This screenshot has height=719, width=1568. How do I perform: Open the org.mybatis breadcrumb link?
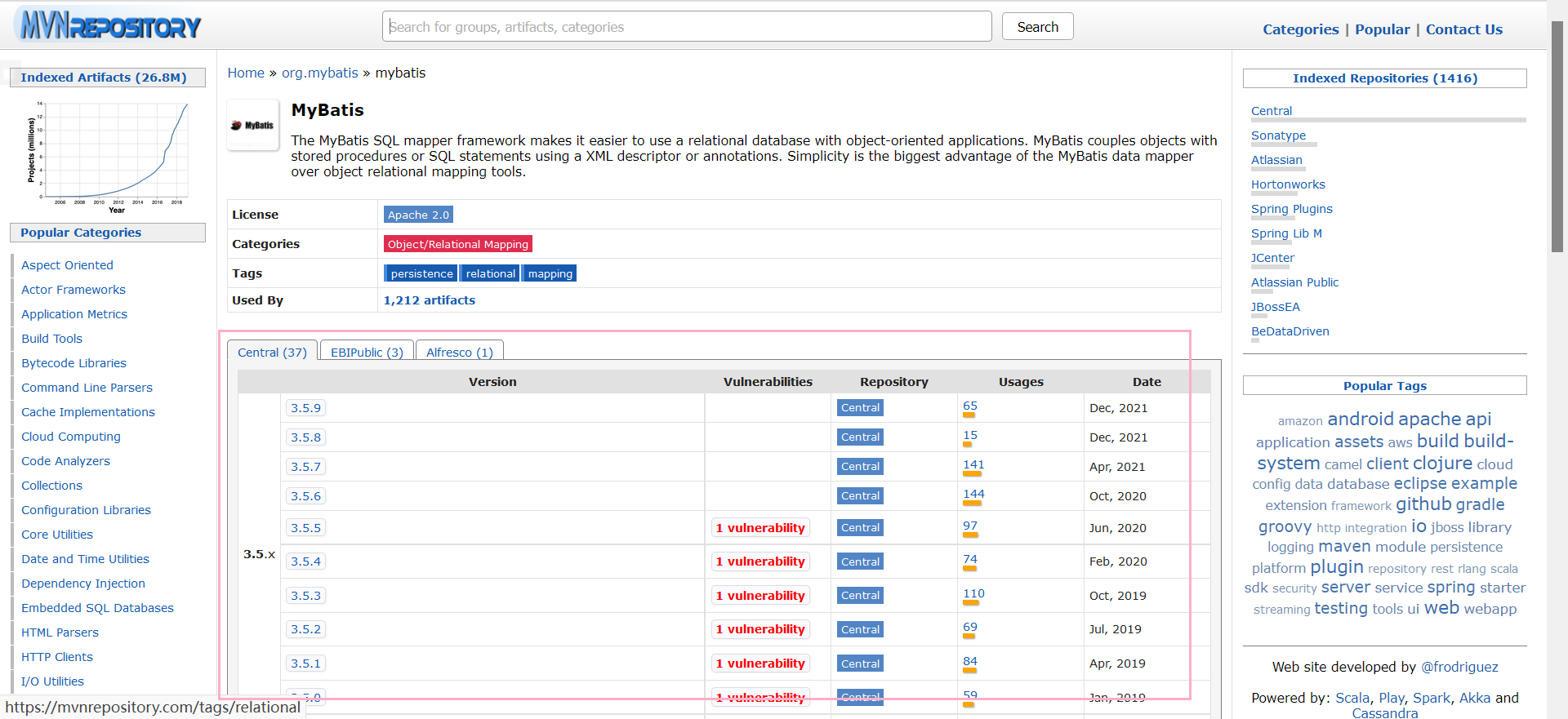(320, 73)
